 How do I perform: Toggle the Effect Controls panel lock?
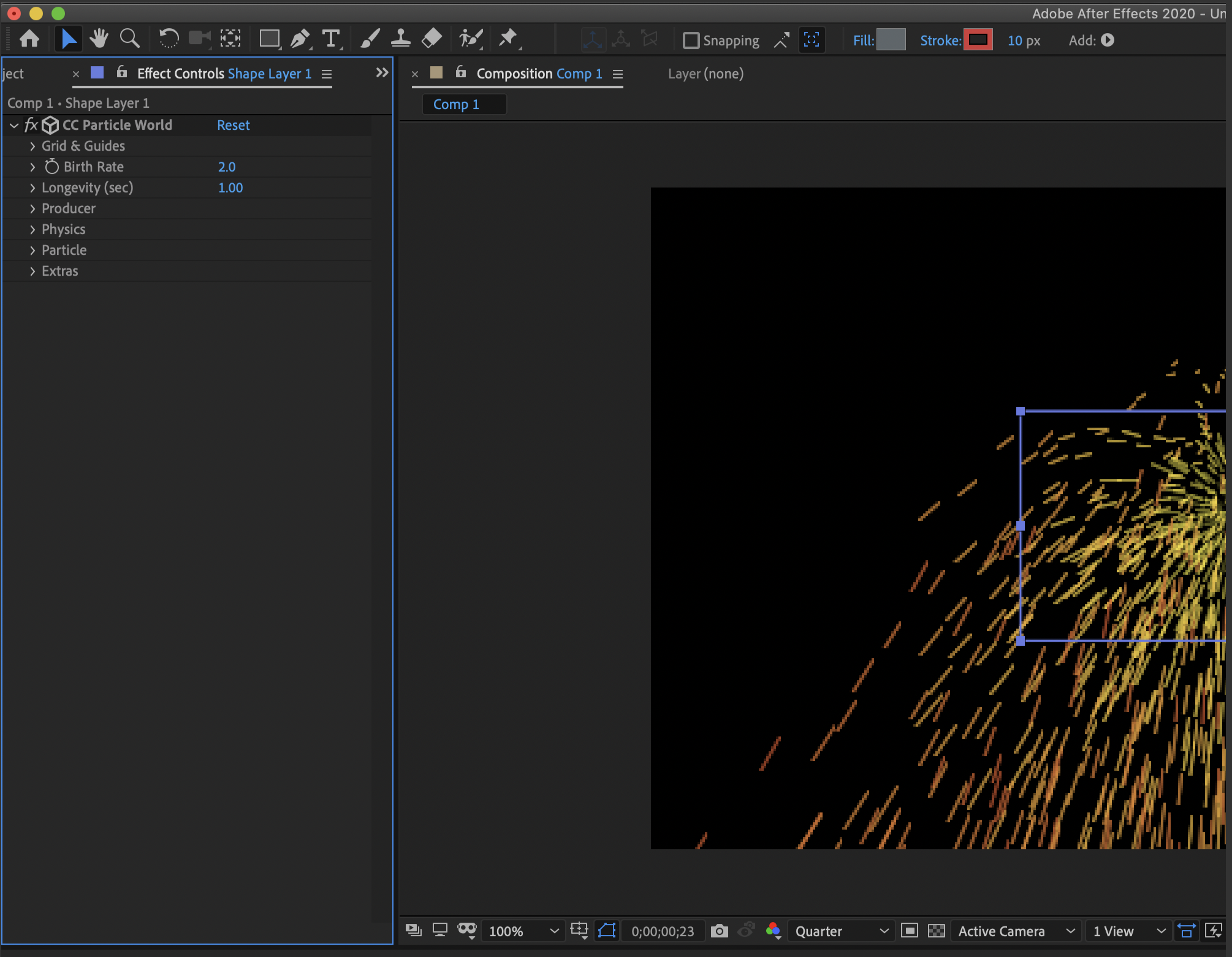tap(122, 72)
